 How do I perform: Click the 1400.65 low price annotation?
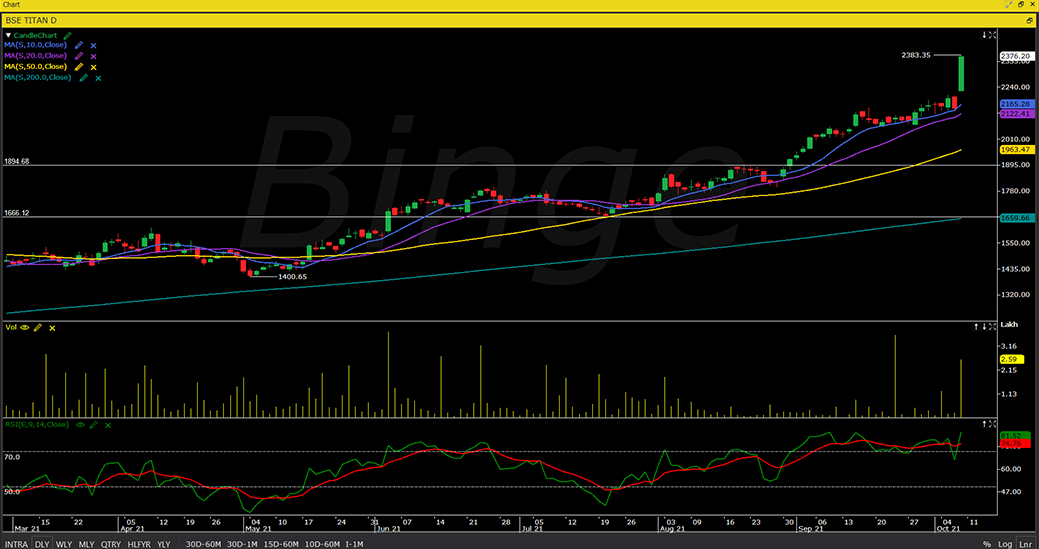coord(292,276)
